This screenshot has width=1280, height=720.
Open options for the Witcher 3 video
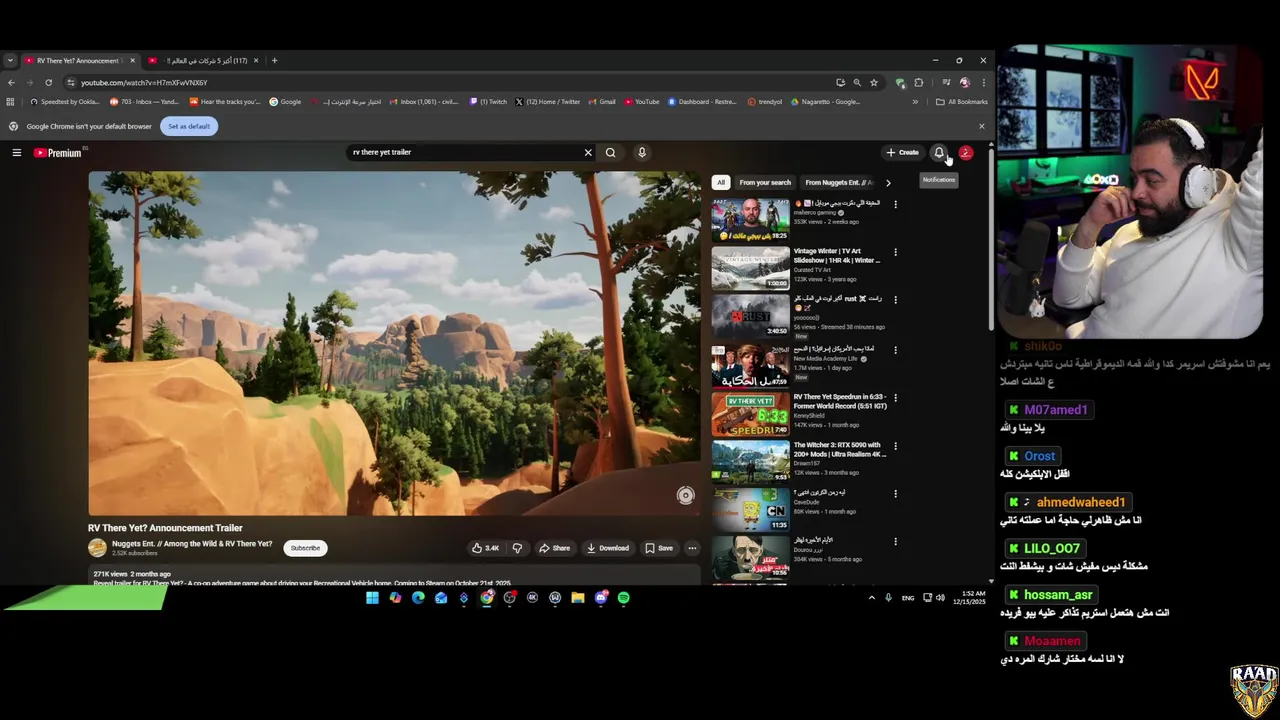click(x=895, y=446)
